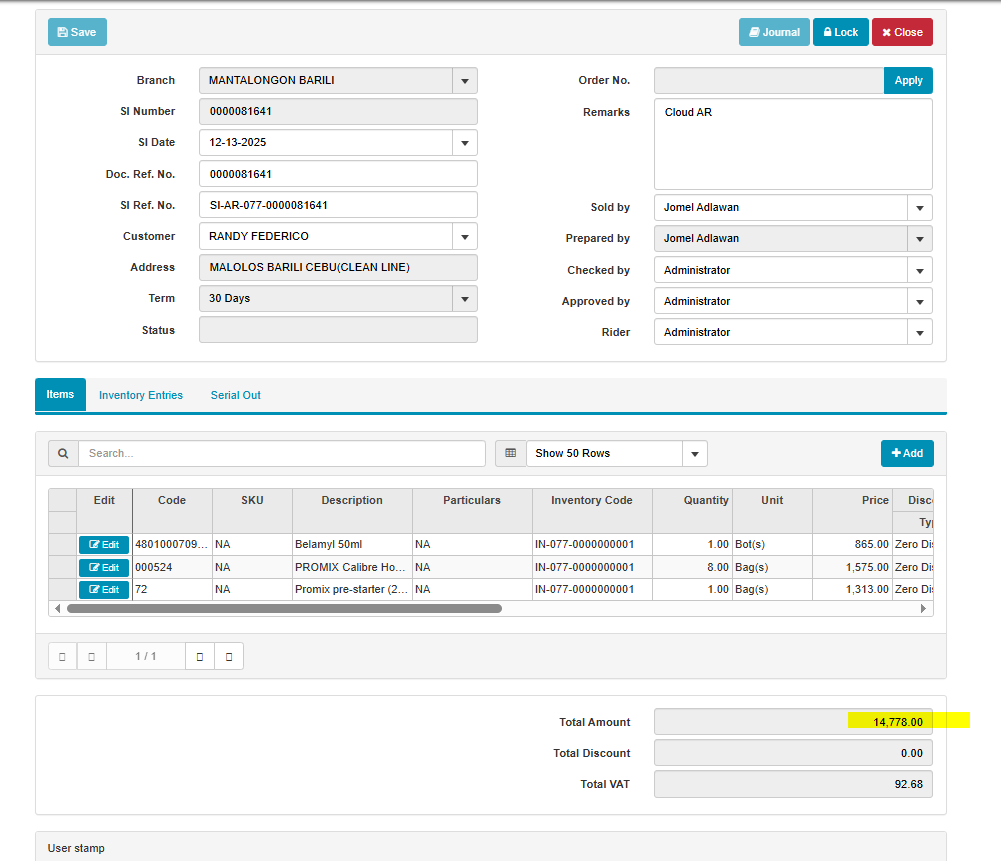Open the Serial Out tab
This screenshot has height=861, width=1001.
pyautogui.click(x=235, y=395)
